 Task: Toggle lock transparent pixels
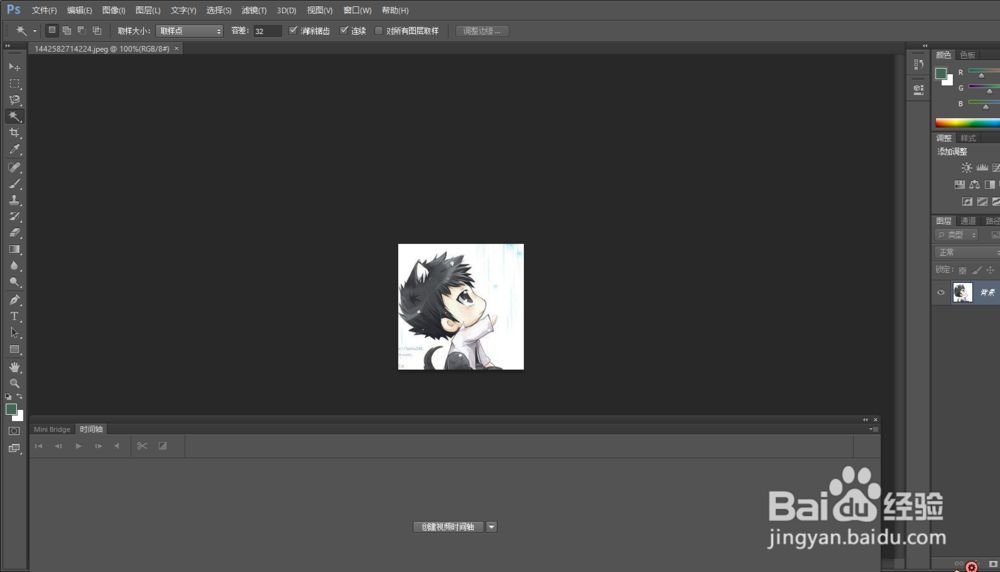click(962, 270)
